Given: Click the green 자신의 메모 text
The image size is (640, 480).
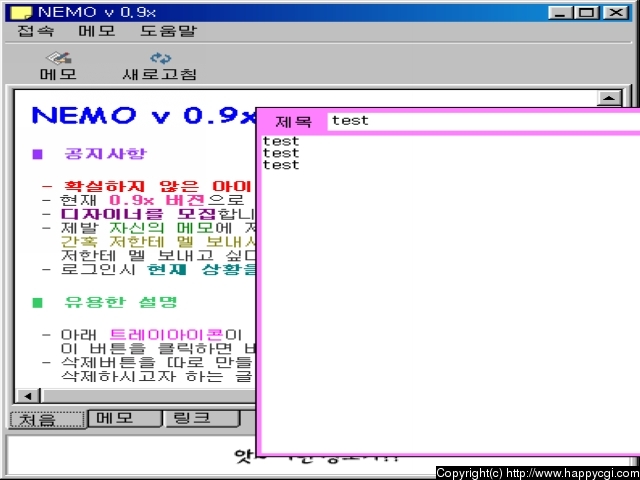Looking at the screenshot, I should [162, 228].
